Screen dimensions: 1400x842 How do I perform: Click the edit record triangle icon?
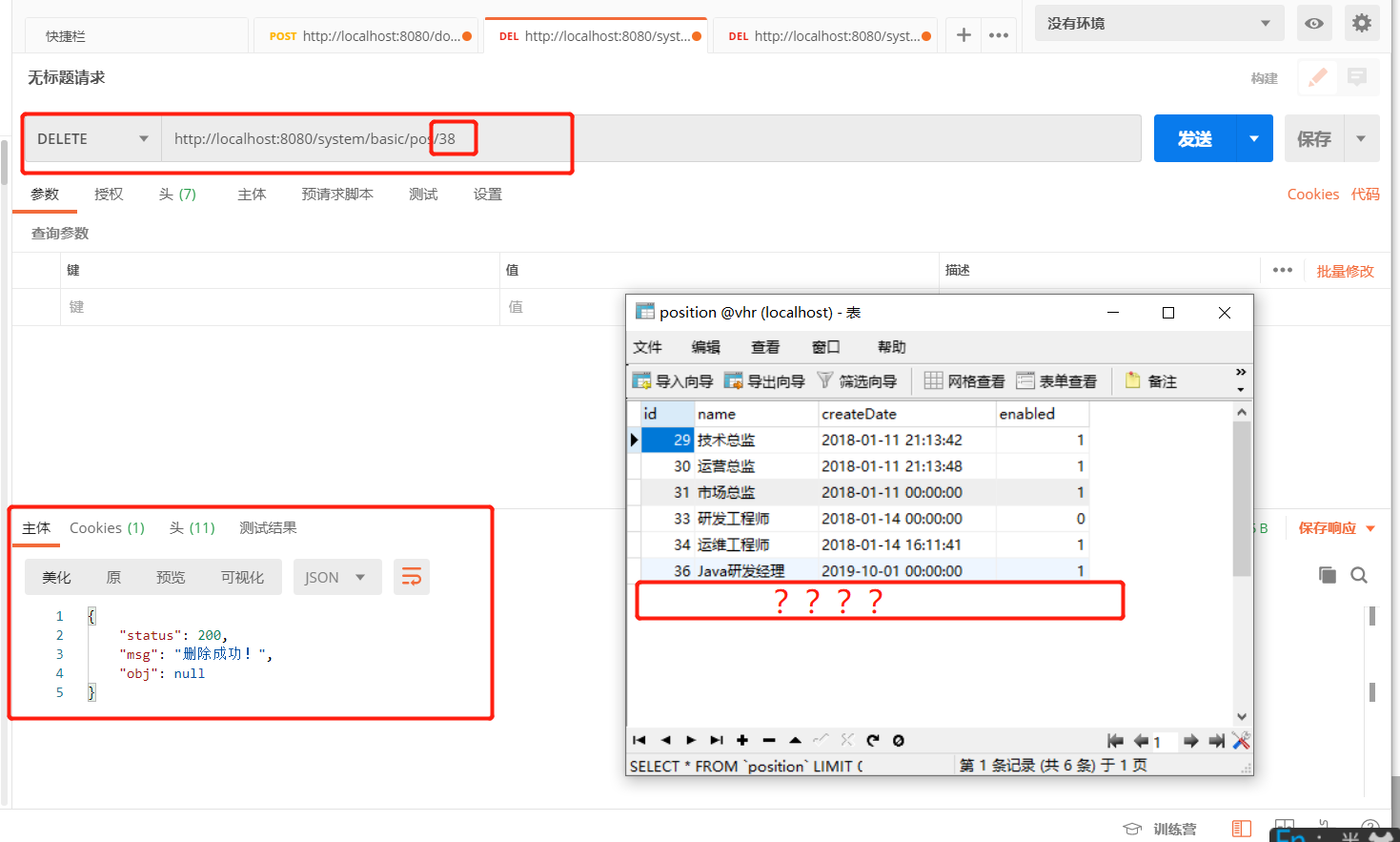point(795,740)
